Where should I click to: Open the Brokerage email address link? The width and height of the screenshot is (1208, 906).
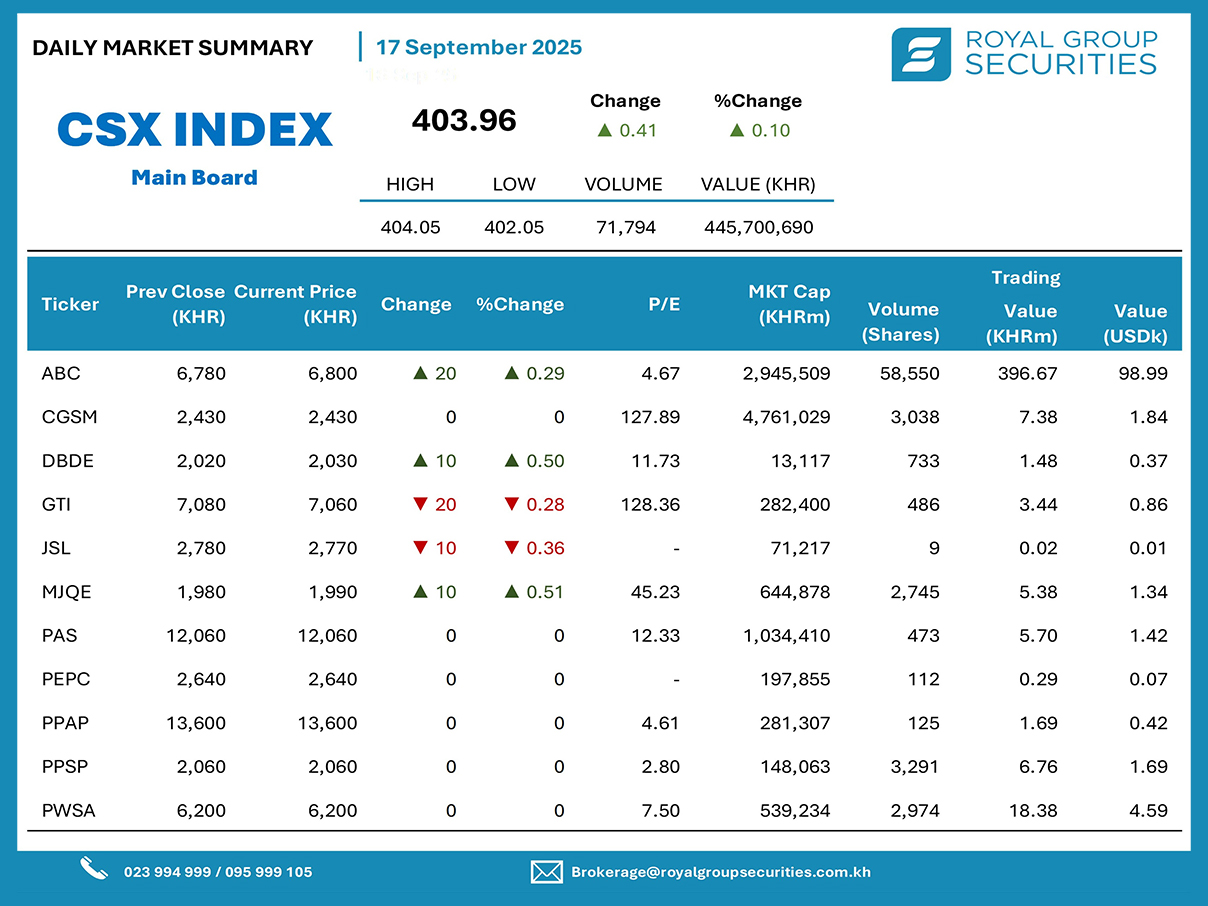coord(720,872)
